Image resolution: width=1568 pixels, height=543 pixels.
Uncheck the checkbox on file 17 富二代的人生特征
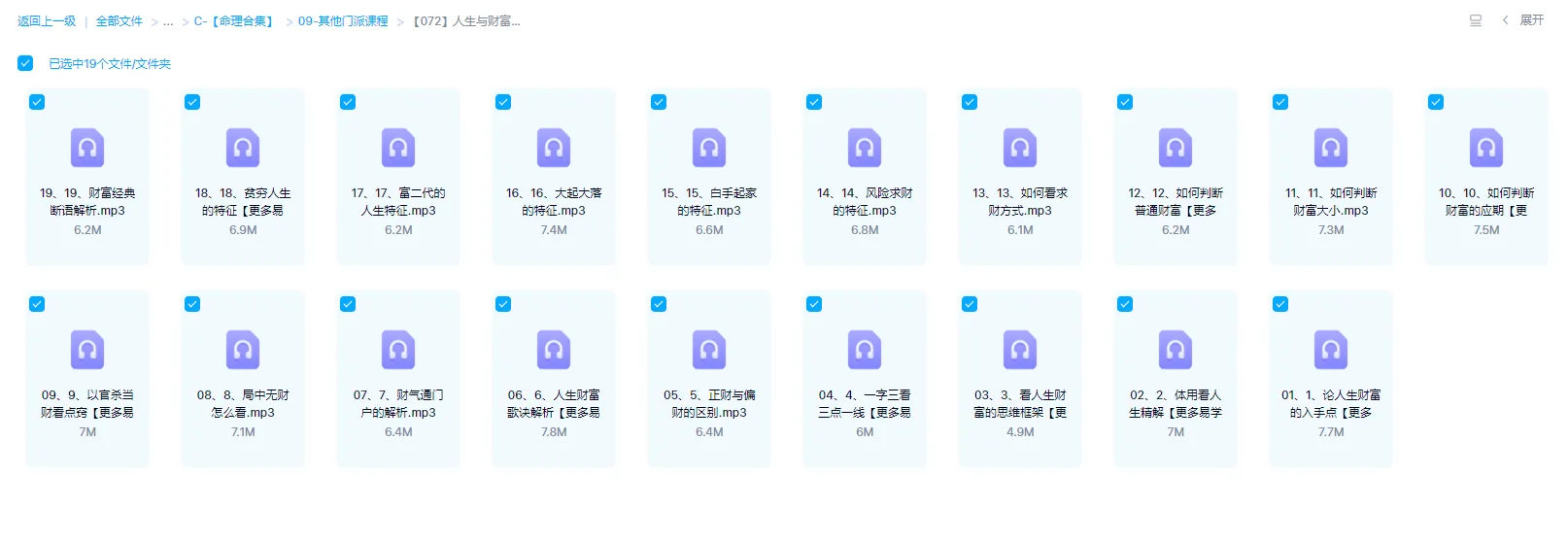click(348, 102)
